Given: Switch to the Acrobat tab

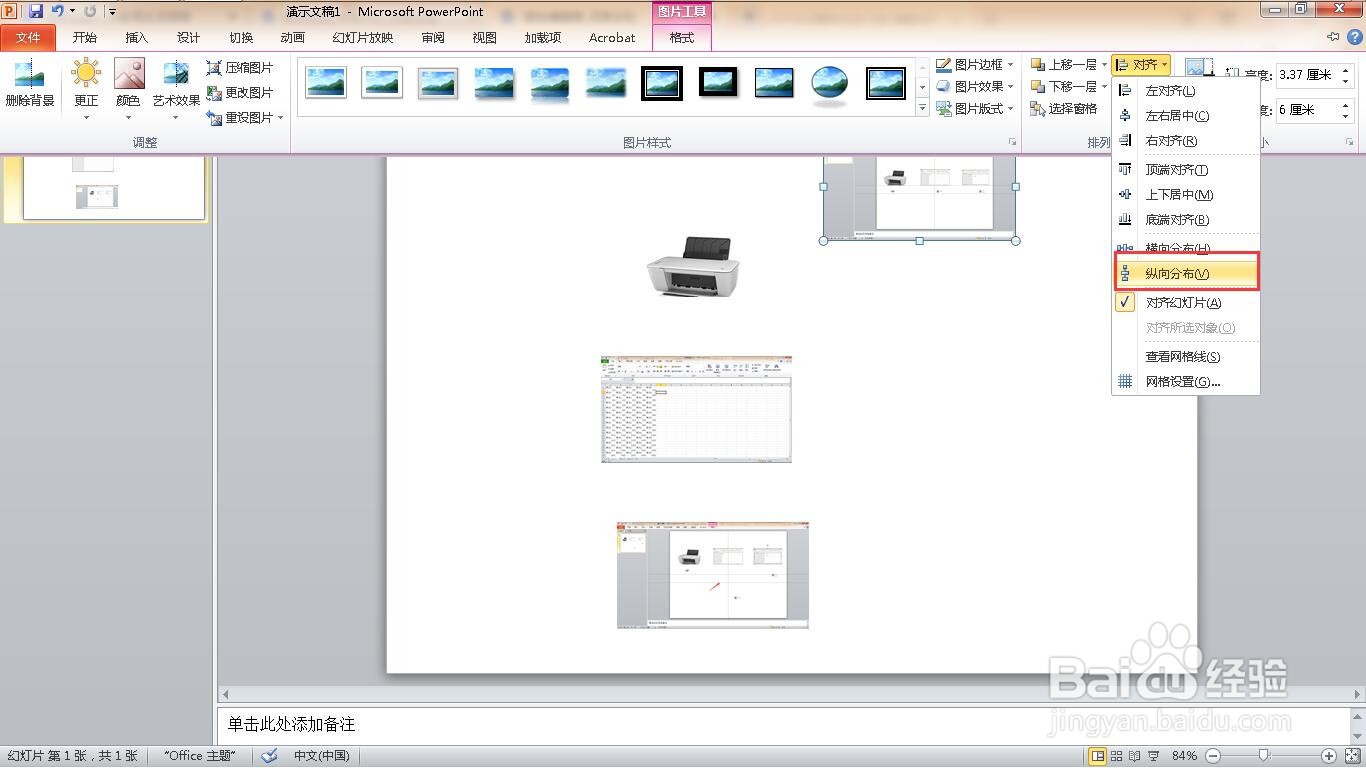Looking at the screenshot, I should coord(612,37).
